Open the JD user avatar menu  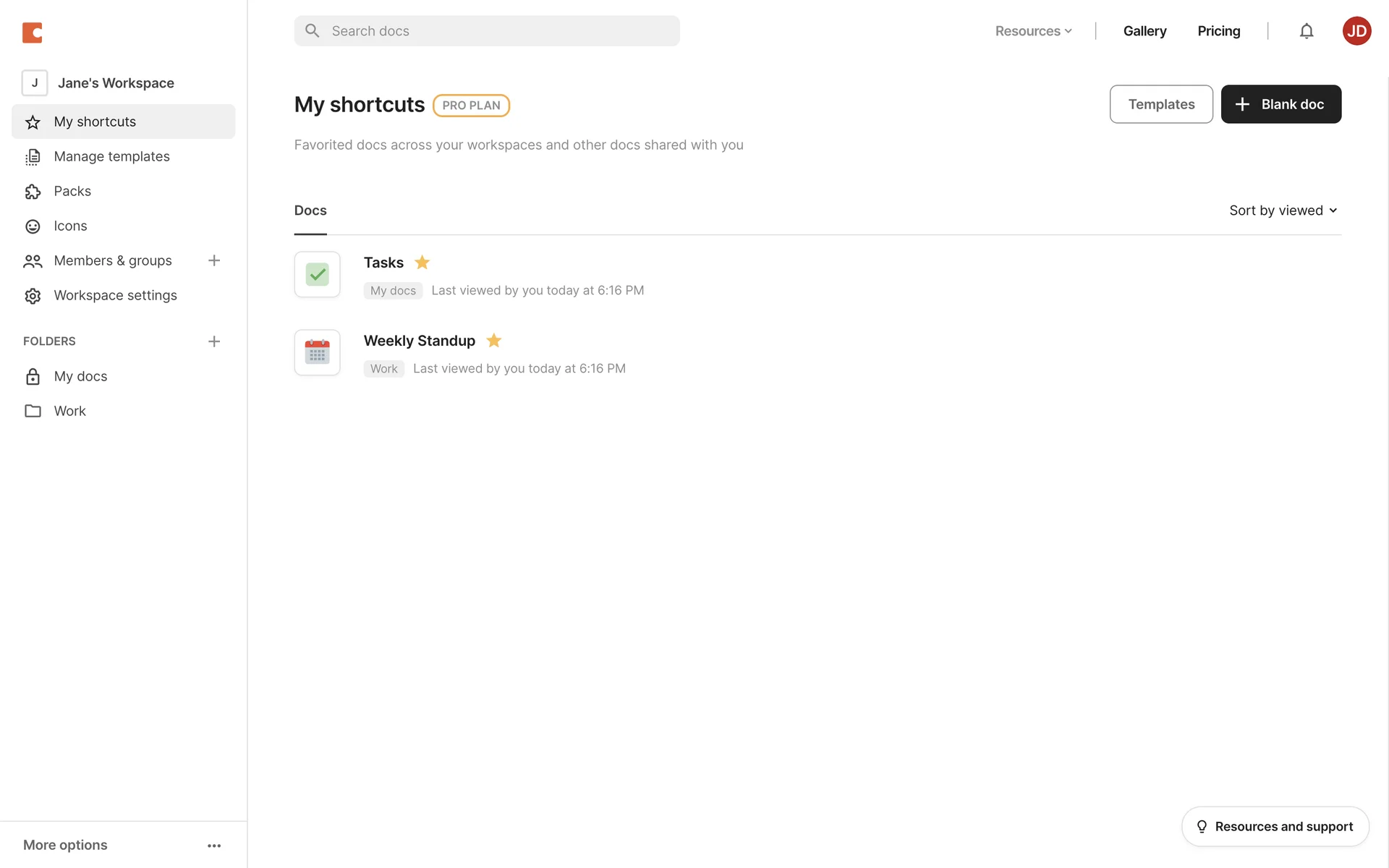click(x=1356, y=31)
